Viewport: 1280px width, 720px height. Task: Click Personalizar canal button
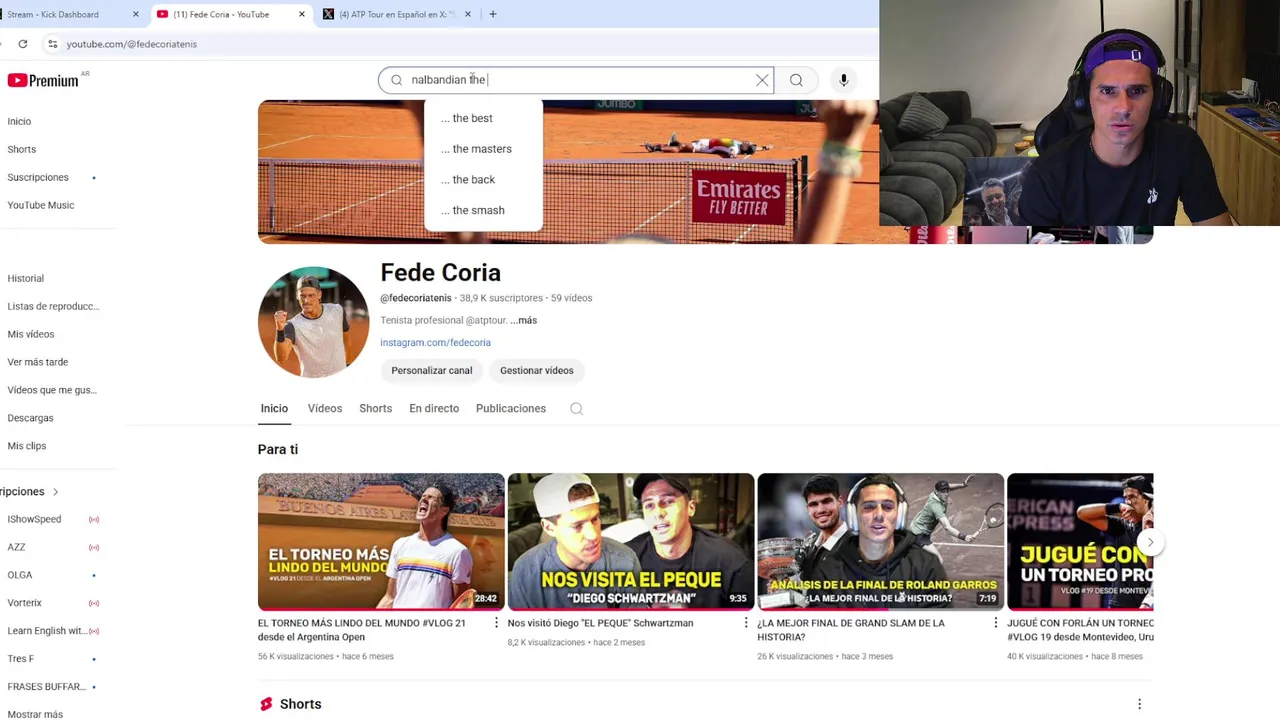(x=432, y=370)
